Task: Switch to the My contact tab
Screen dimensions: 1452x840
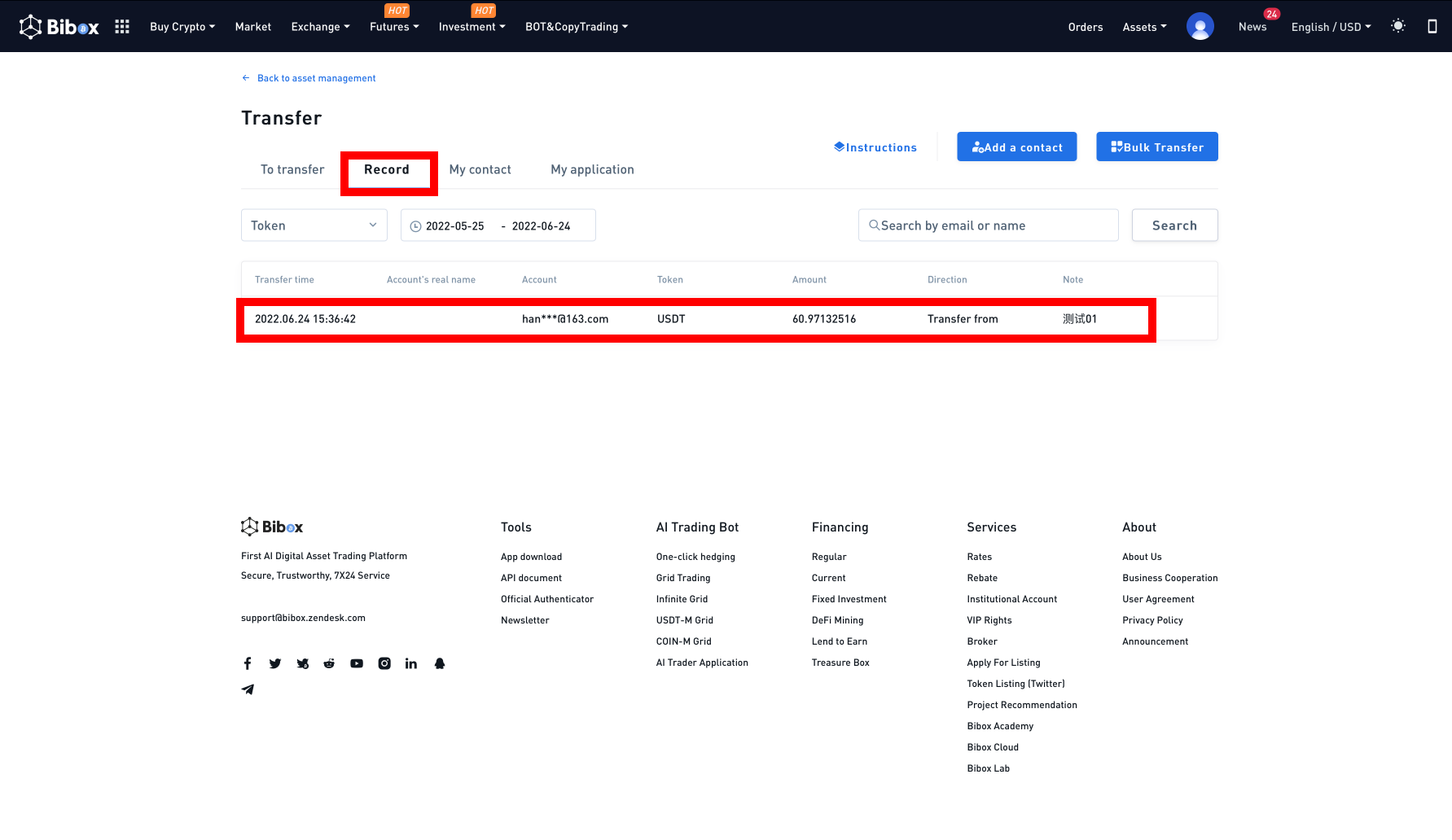Action: [x=480, y=169]
